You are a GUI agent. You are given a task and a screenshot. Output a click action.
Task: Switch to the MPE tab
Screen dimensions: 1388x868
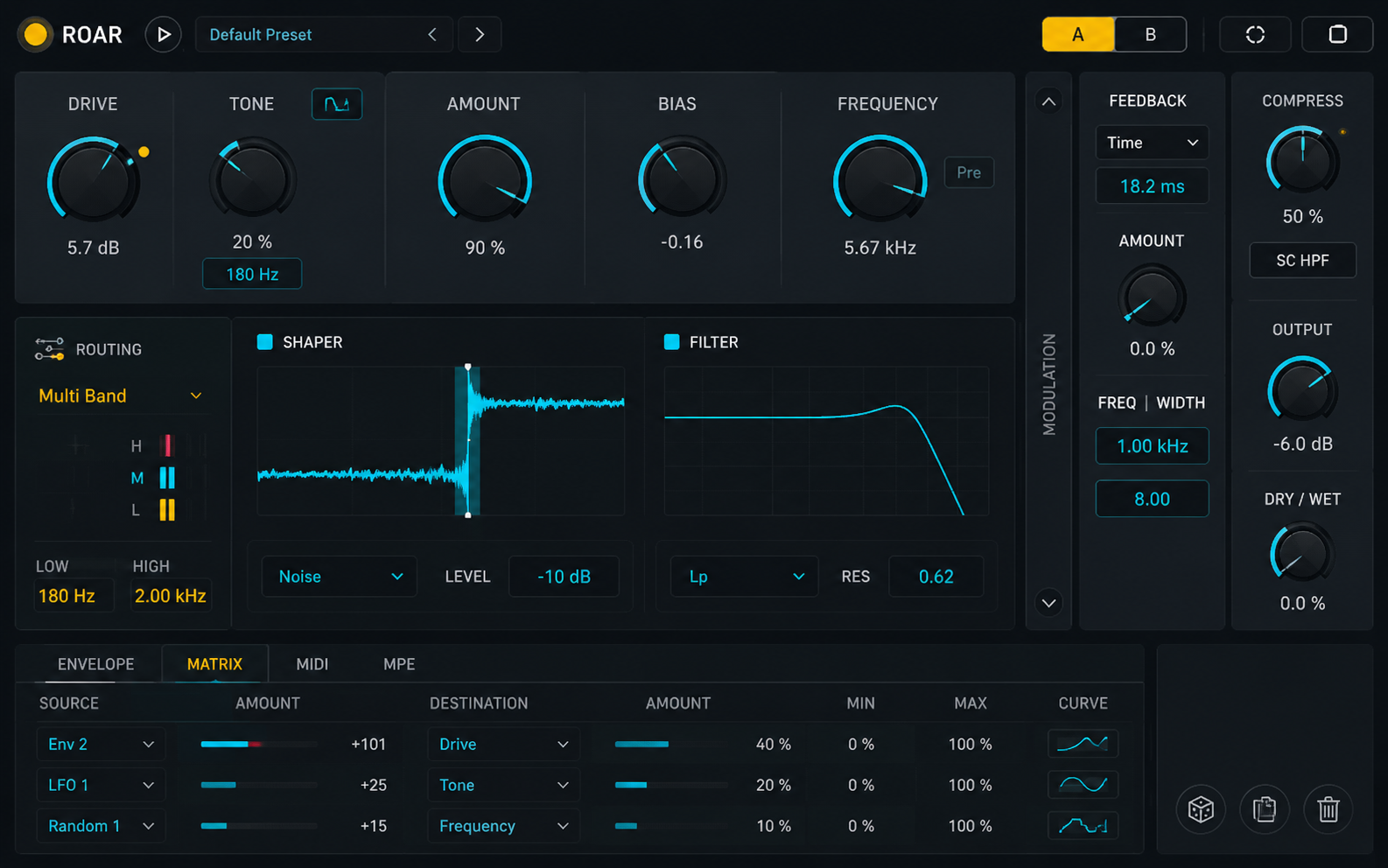pos(399,664)
